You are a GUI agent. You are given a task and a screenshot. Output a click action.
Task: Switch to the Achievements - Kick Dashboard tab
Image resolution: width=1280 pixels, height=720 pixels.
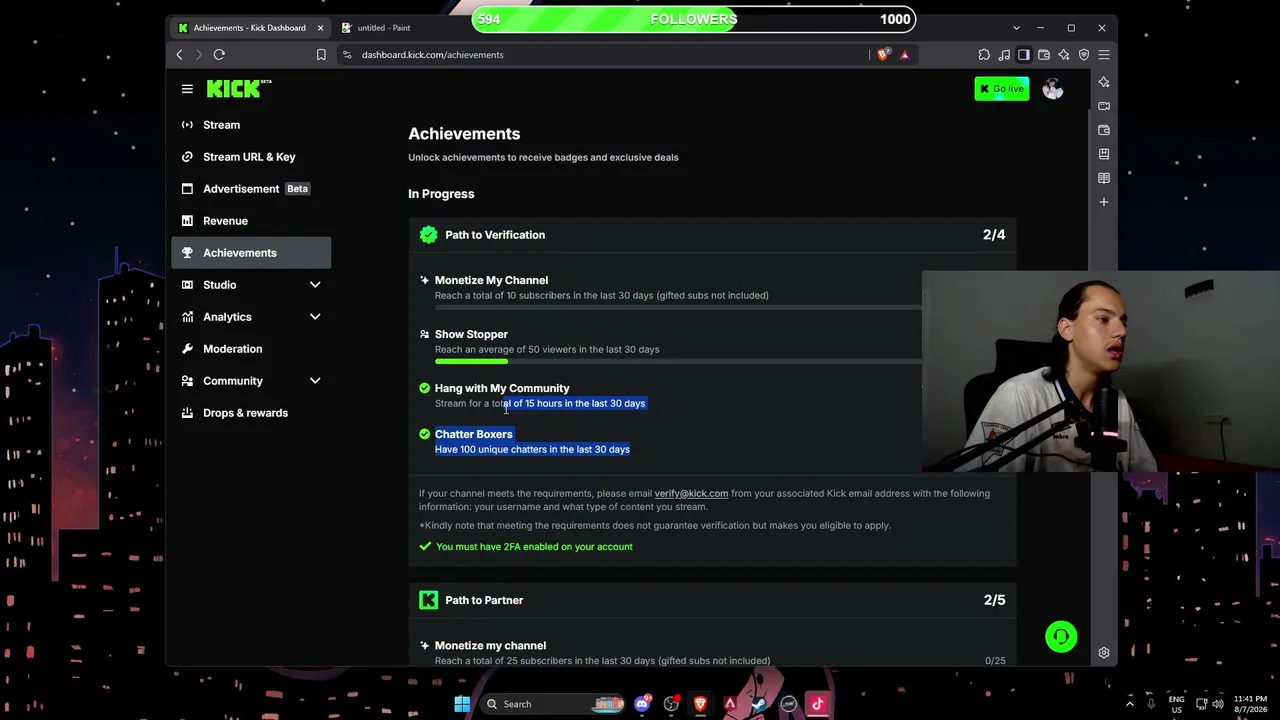coord(250,28)
